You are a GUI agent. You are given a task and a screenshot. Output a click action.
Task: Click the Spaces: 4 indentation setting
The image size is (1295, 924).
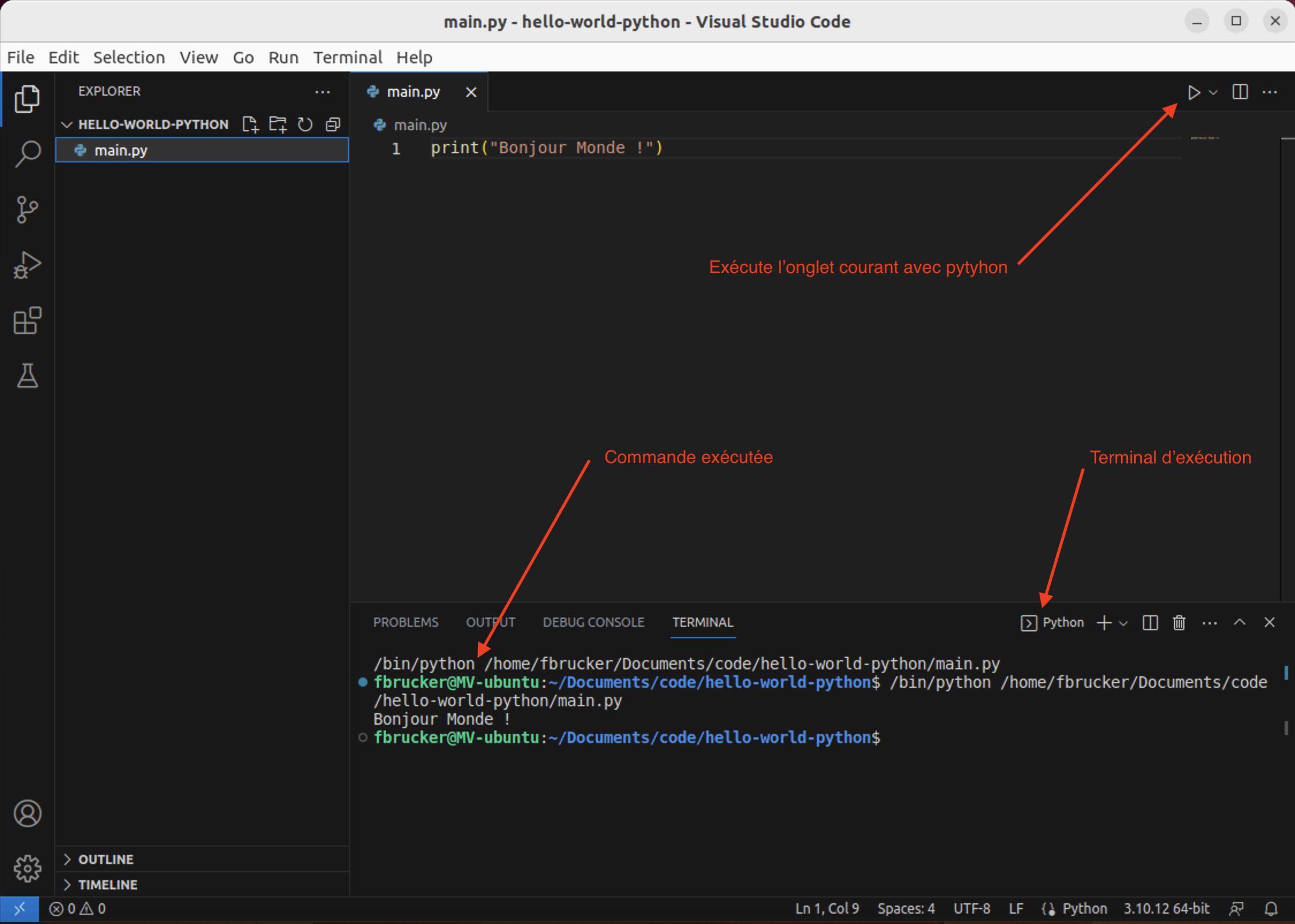[x=906, y=909]
